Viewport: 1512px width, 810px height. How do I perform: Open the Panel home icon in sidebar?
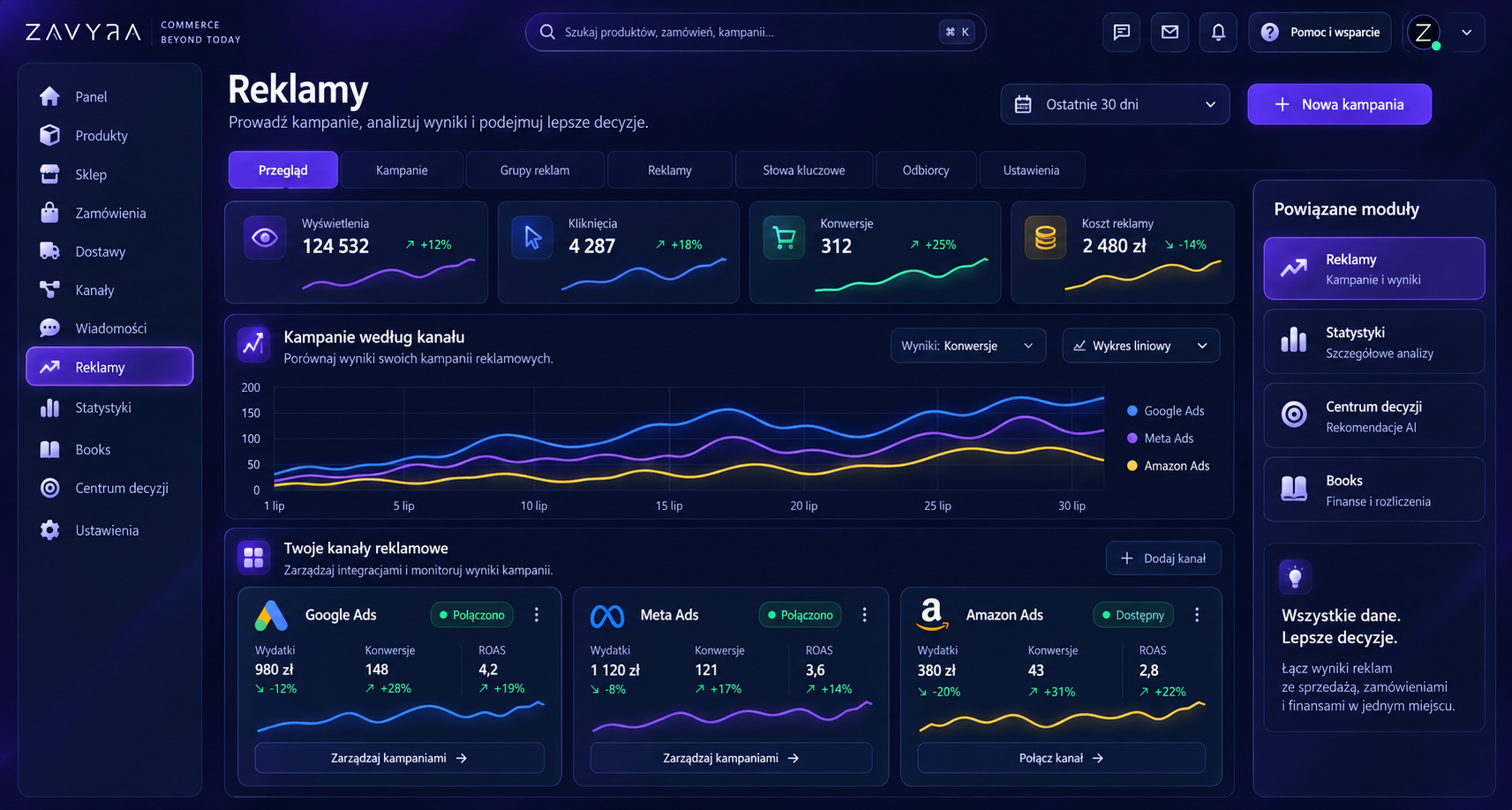(x=49, y=96)
